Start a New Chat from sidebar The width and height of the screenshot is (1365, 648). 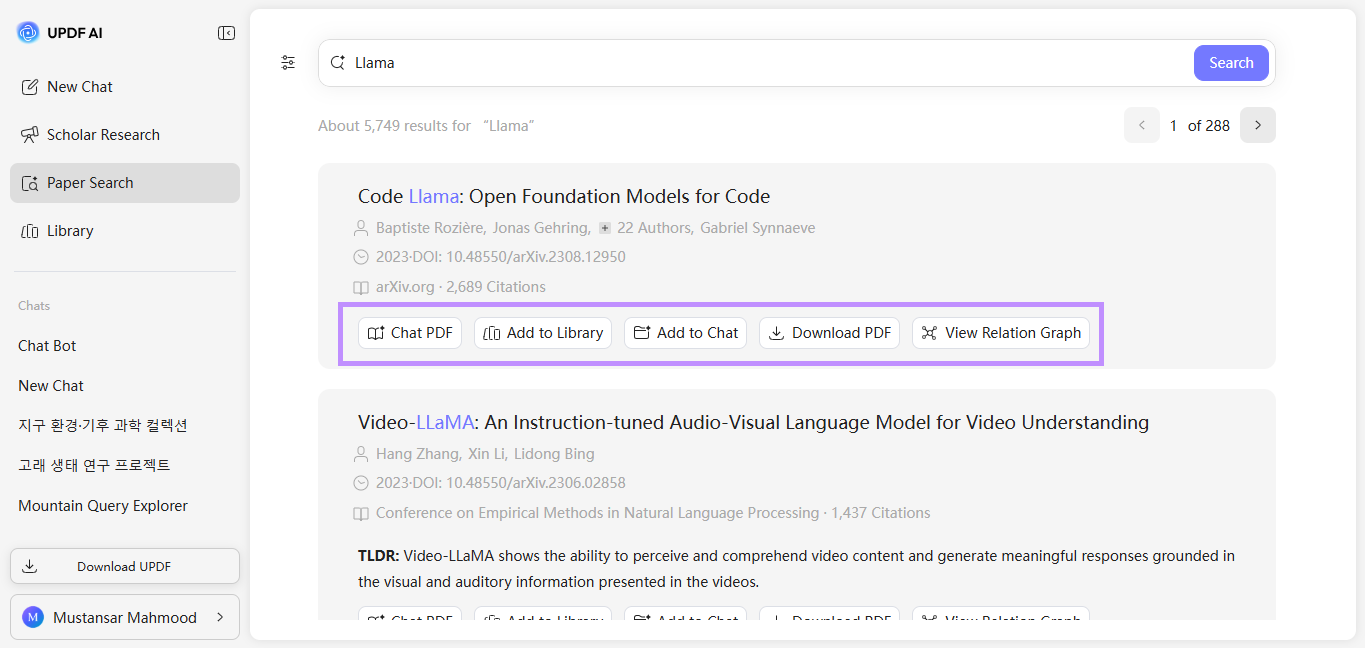tap(125, 87)
